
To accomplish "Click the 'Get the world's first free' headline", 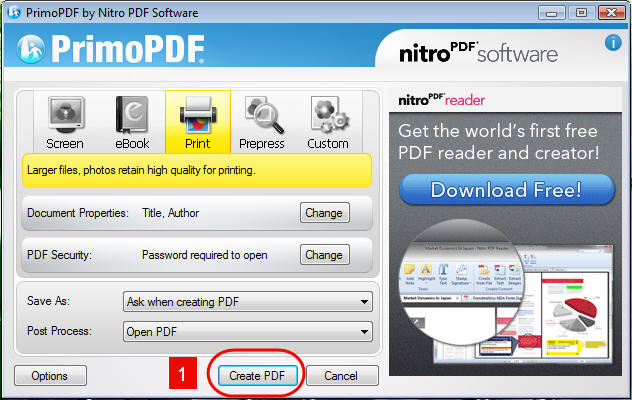I will point(498,142).
